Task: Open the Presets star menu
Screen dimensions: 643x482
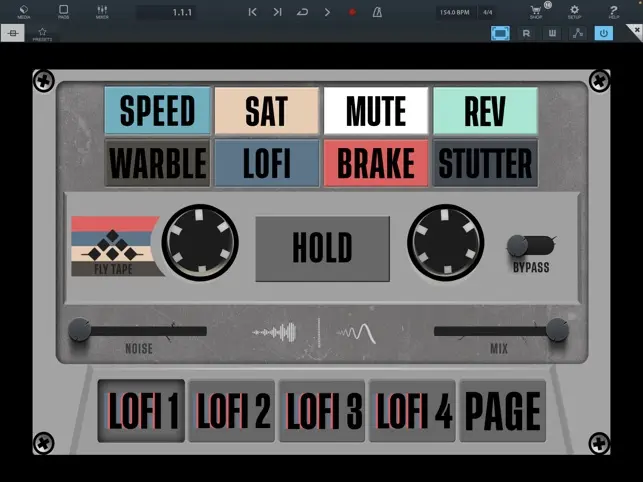Action: (42, 33)
